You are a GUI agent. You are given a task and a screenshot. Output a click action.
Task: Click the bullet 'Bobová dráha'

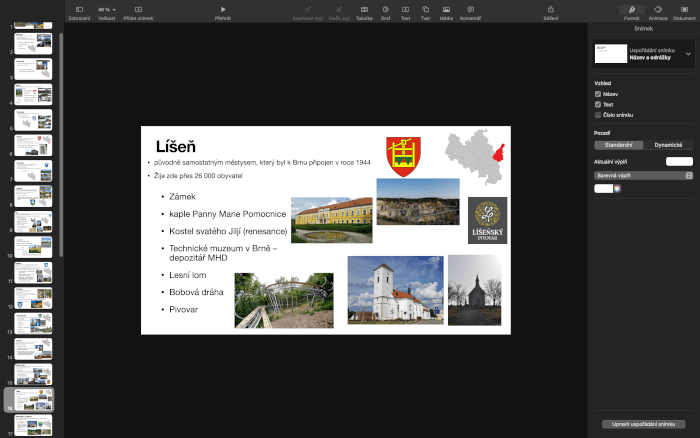pyautogui.click(x=196, y=292)
